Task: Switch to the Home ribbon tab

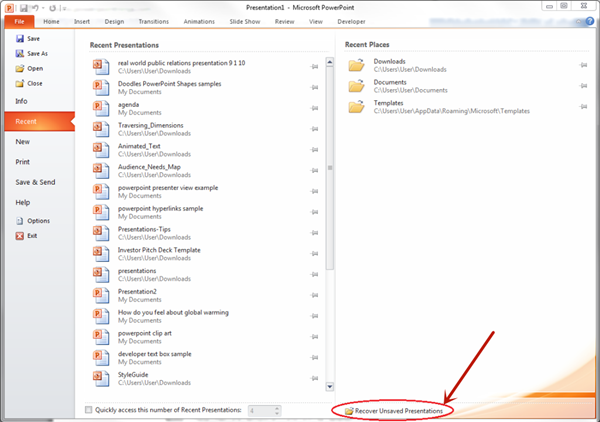Action: click(51, 22)
